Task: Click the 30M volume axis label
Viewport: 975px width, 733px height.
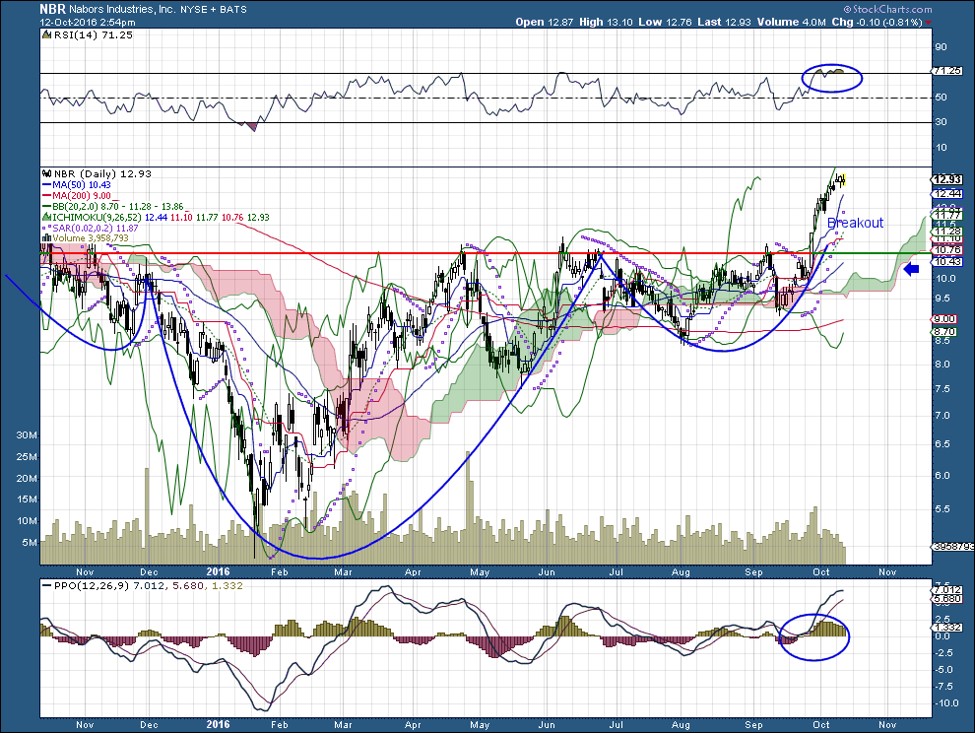Action: click(x=27, y=435)
